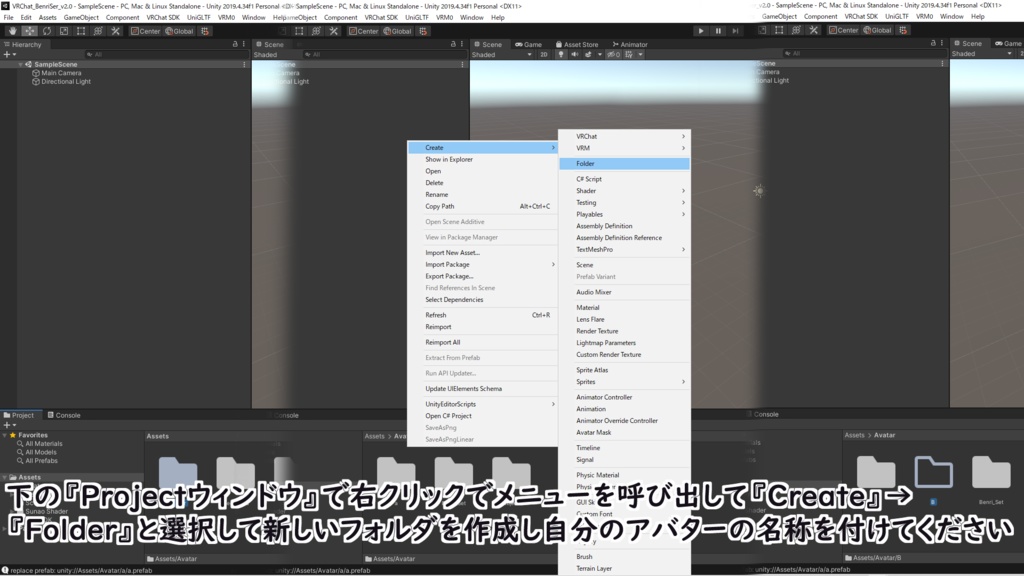
Task: Switch to the Asset Store tab
Action: (x=581, y=44)
